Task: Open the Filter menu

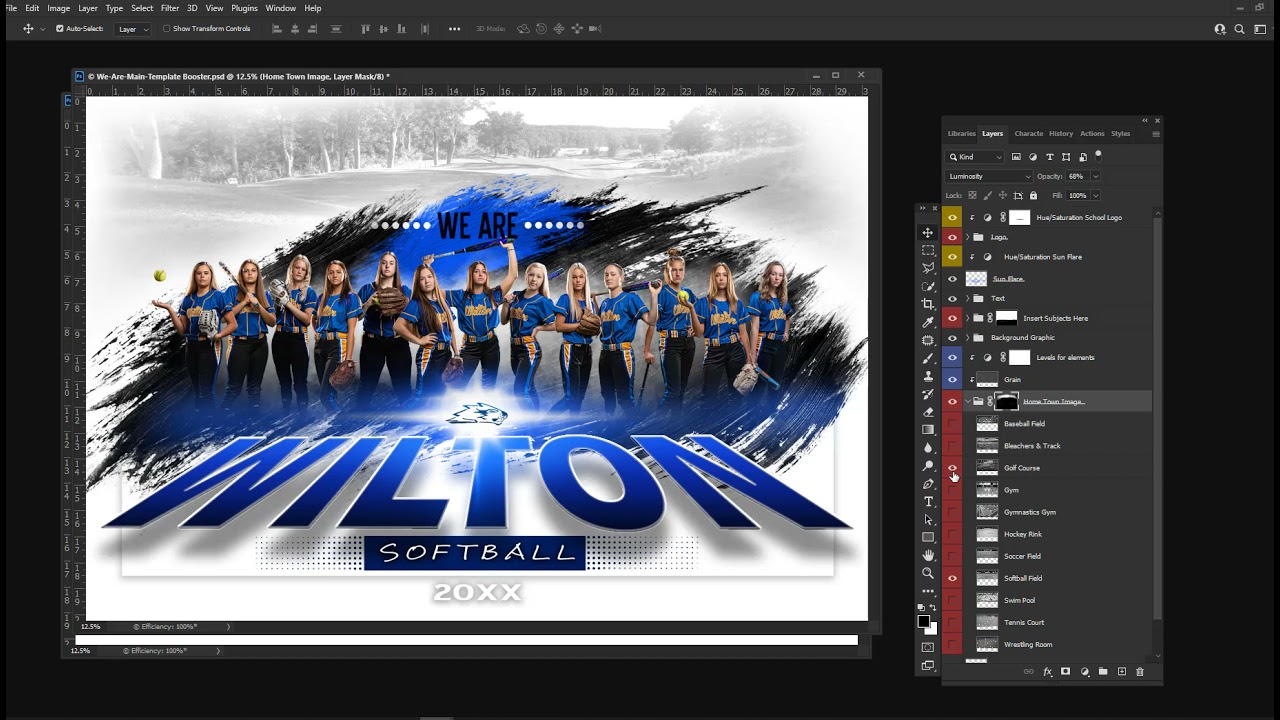Action: [170, 8]
